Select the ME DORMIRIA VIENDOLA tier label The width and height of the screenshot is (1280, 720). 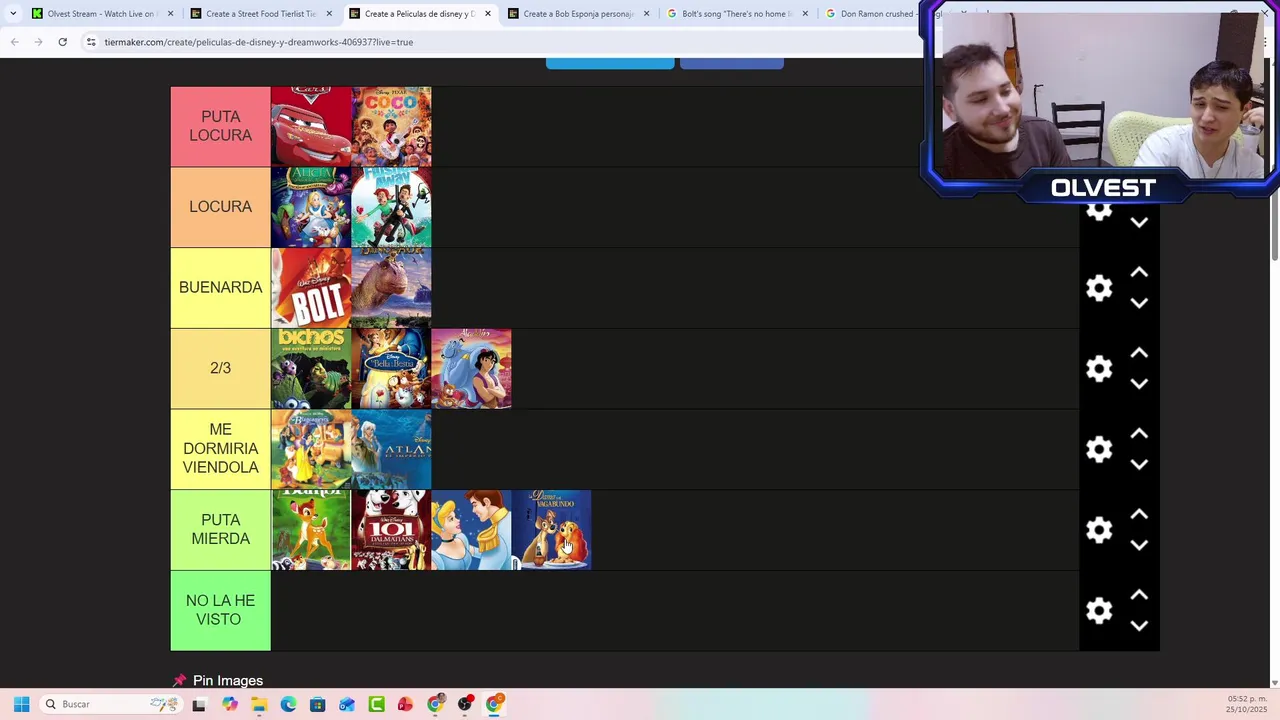[220, 449]
